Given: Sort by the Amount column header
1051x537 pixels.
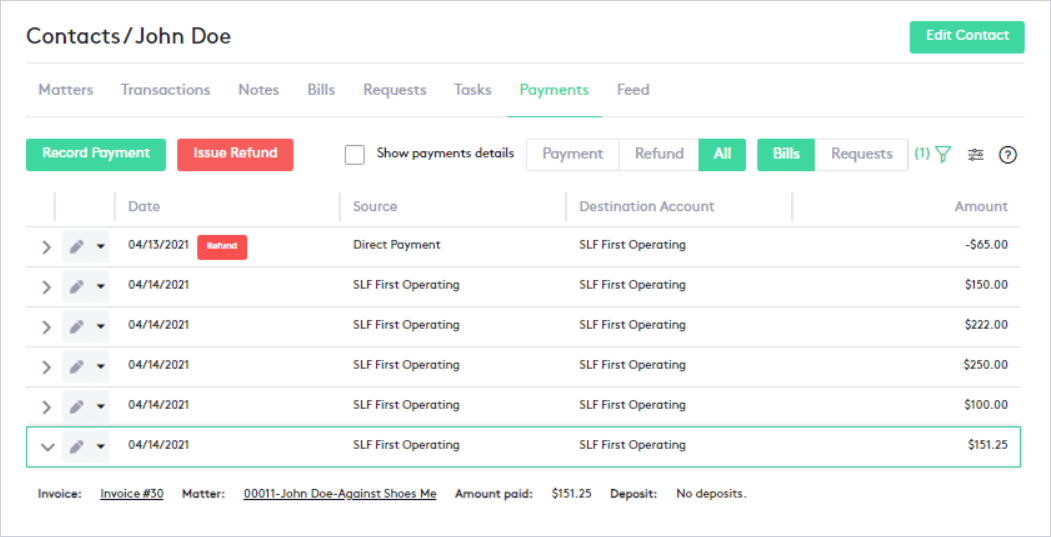Looking at the screenshot, I should tap(980, 207).
